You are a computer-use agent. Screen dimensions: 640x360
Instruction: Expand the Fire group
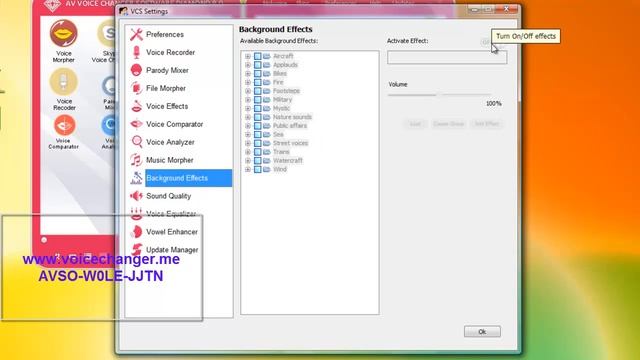point(248,82)
